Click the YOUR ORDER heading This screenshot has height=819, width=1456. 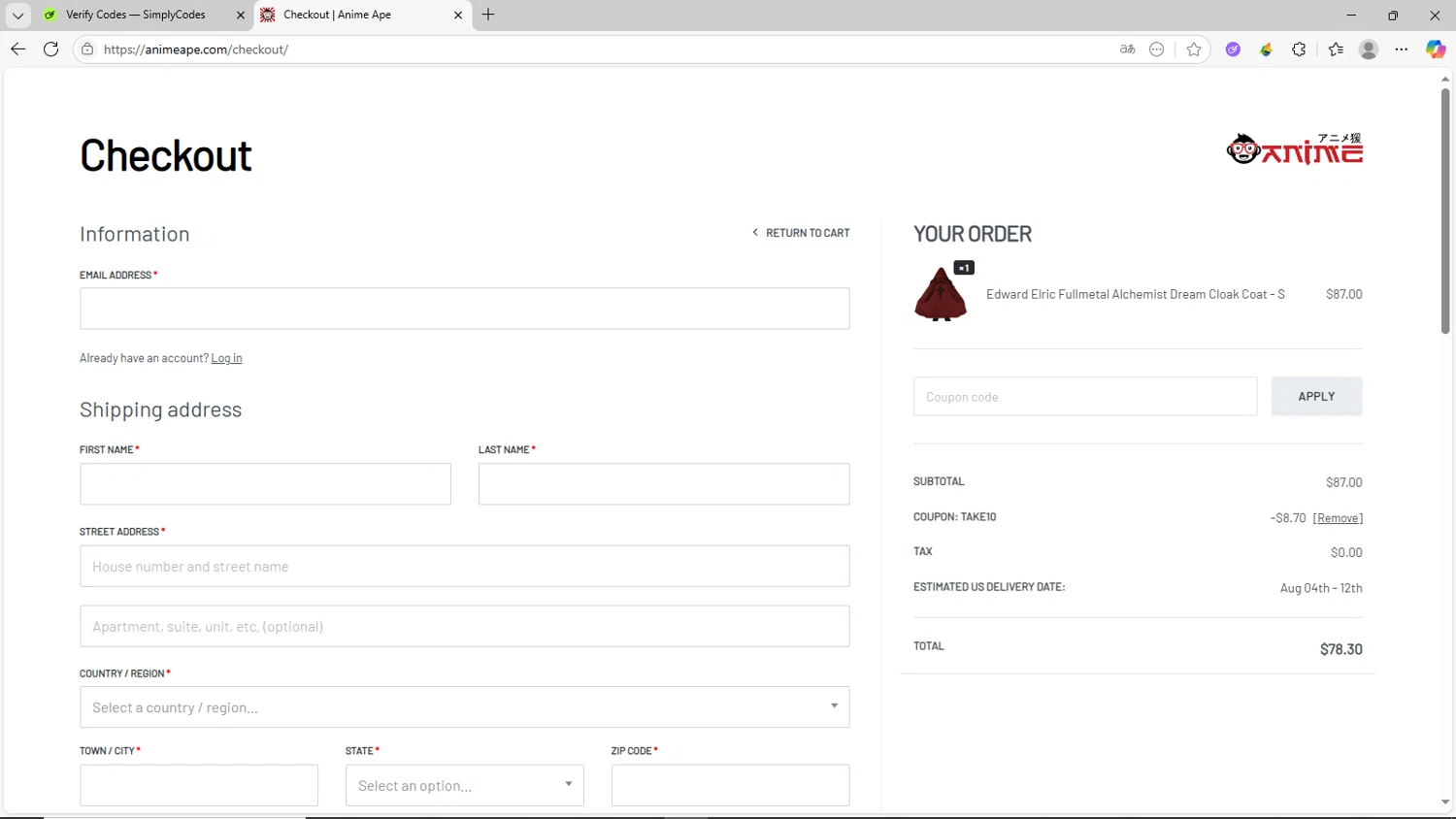coord(973,234)
